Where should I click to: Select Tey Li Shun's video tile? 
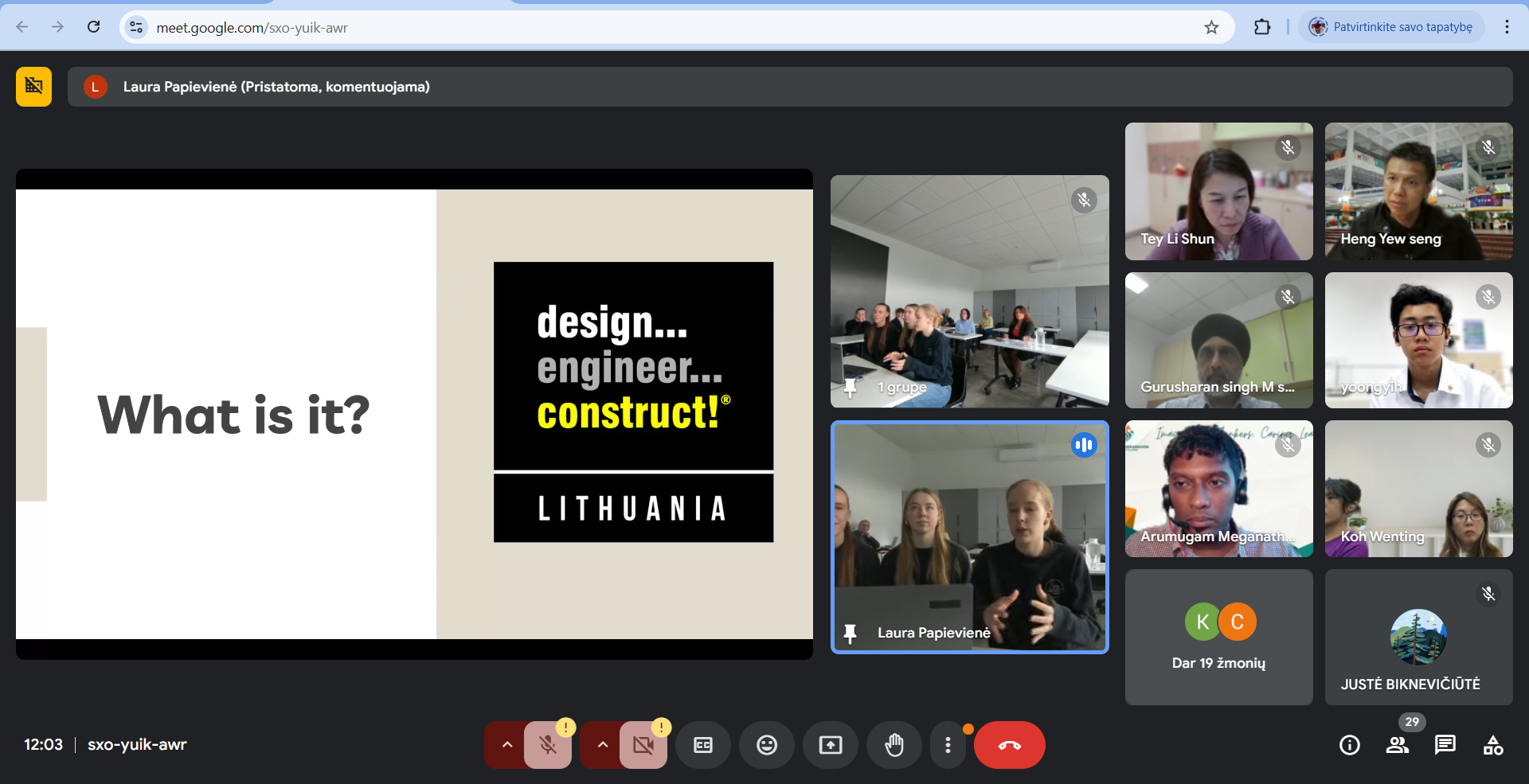(x=1218, y=191)
